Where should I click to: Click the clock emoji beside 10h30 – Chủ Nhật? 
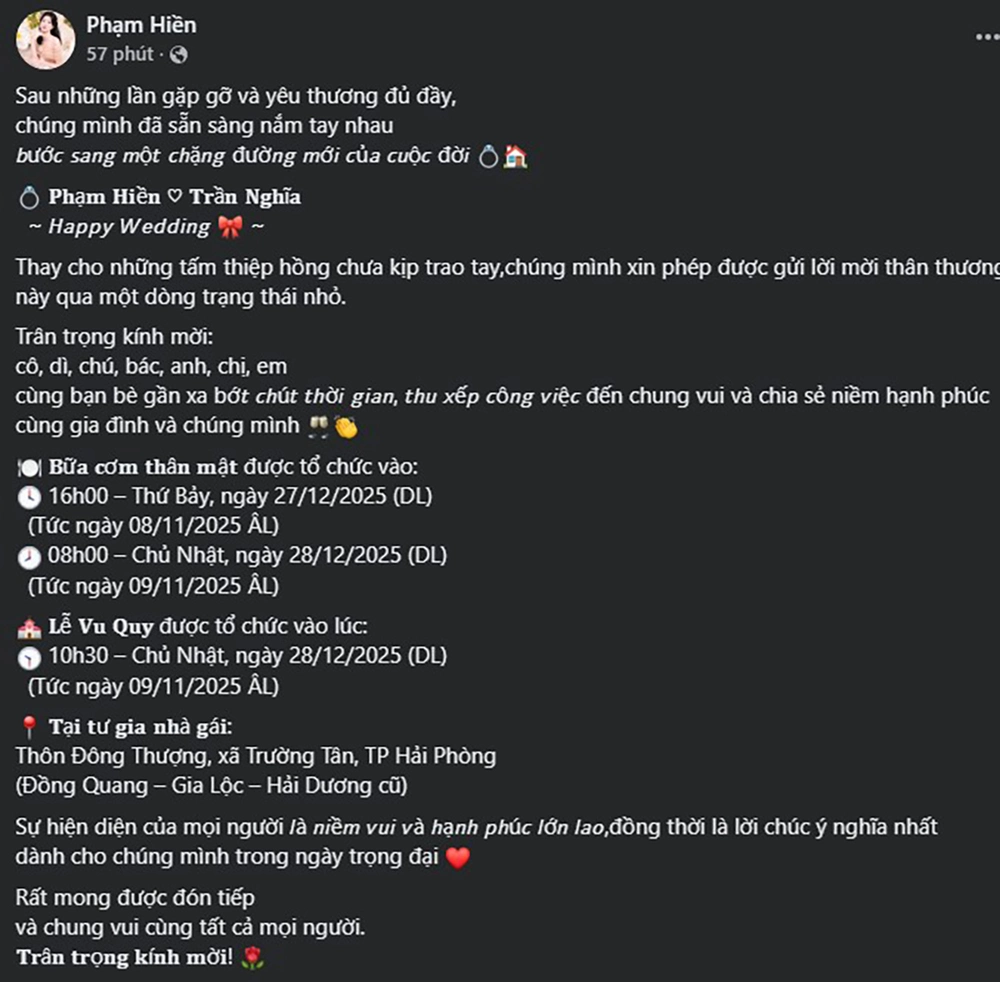point(29,658)
